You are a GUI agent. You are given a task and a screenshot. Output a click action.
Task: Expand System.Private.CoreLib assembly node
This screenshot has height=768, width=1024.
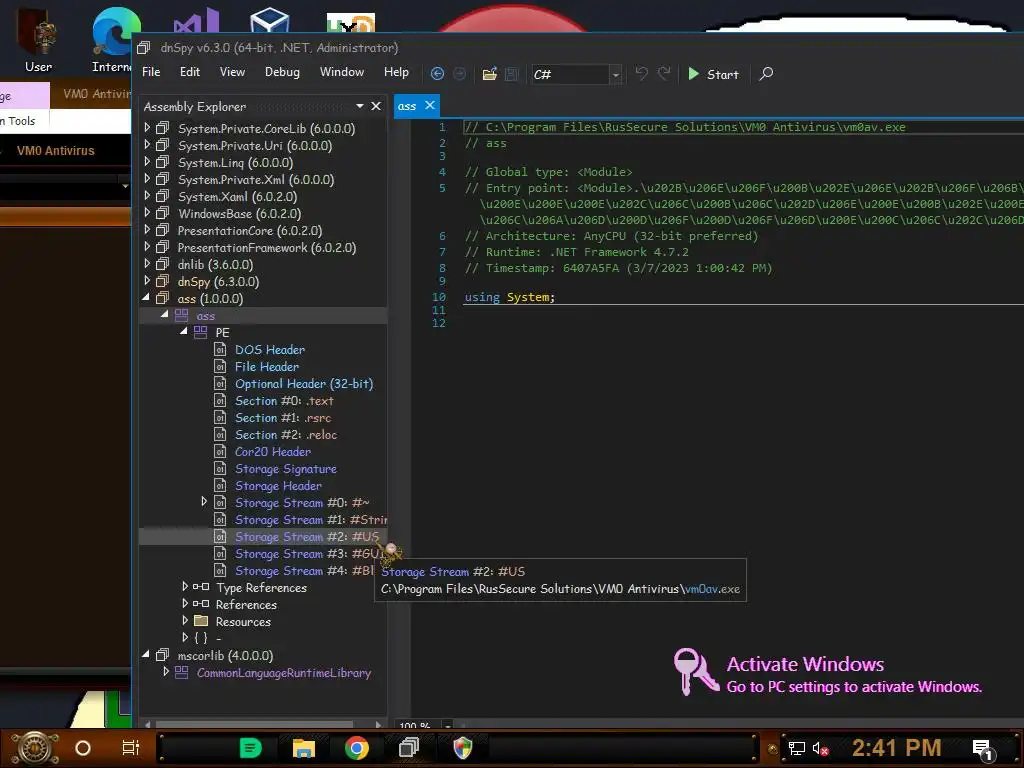click(x=148, y=128)
